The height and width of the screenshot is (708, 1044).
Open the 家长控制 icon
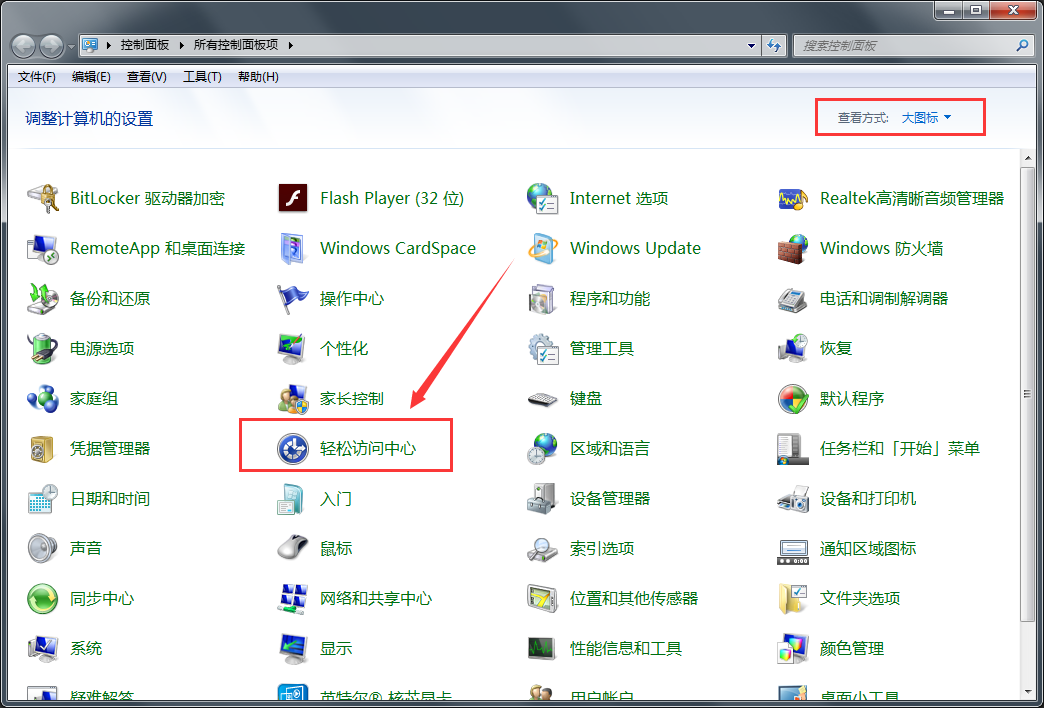[x=293, y=398]
